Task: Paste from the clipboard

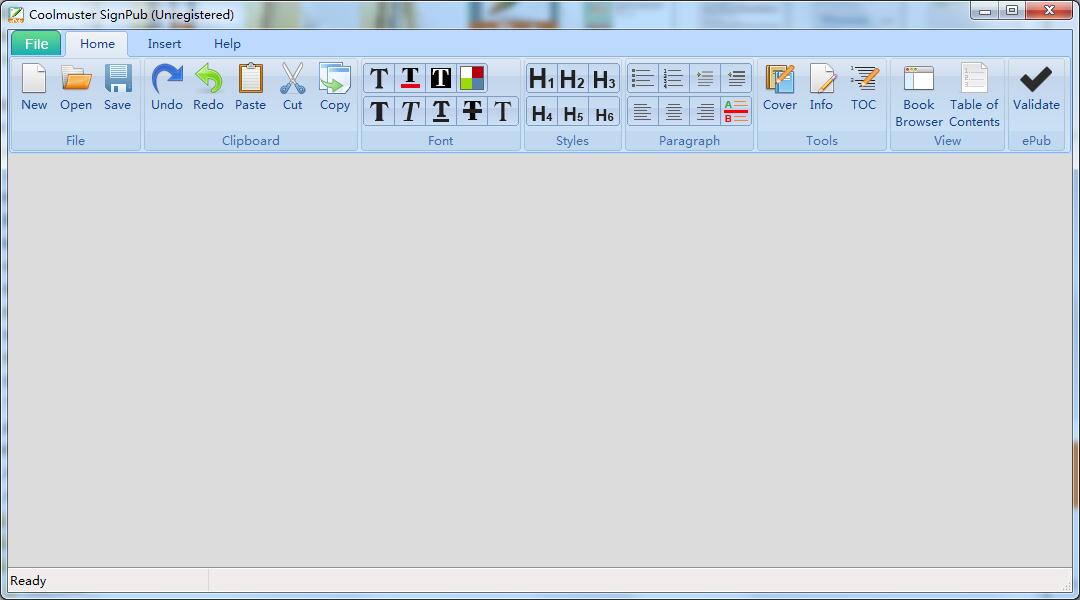Action: (x=250, y=87)
